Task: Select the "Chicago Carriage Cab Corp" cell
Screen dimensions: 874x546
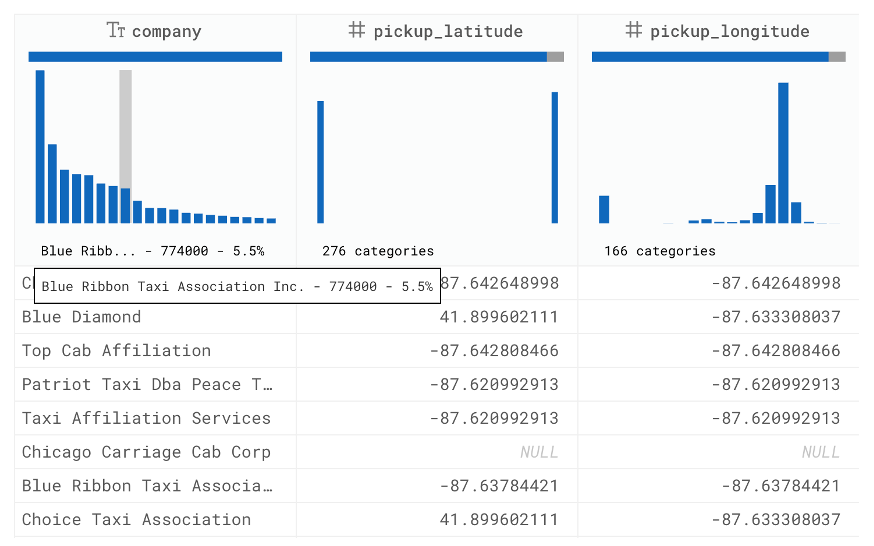Action: [x=146, y=452]
